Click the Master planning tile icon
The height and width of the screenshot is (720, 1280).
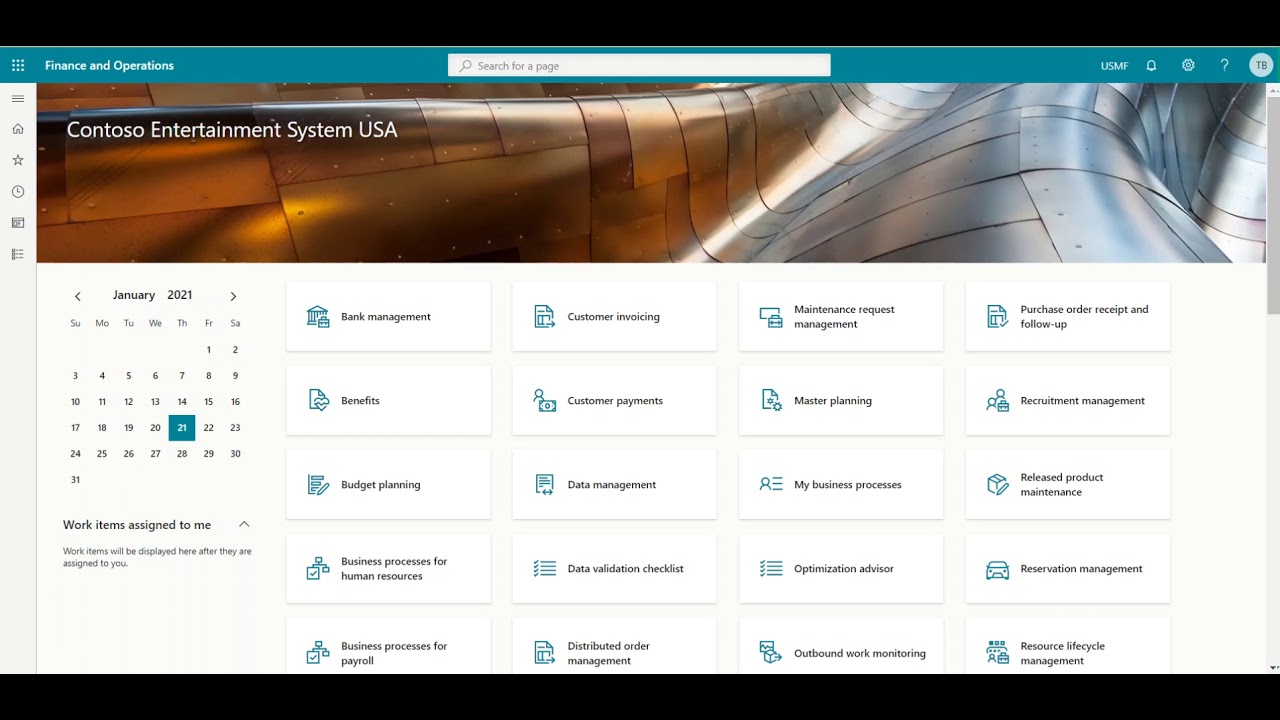771,401
